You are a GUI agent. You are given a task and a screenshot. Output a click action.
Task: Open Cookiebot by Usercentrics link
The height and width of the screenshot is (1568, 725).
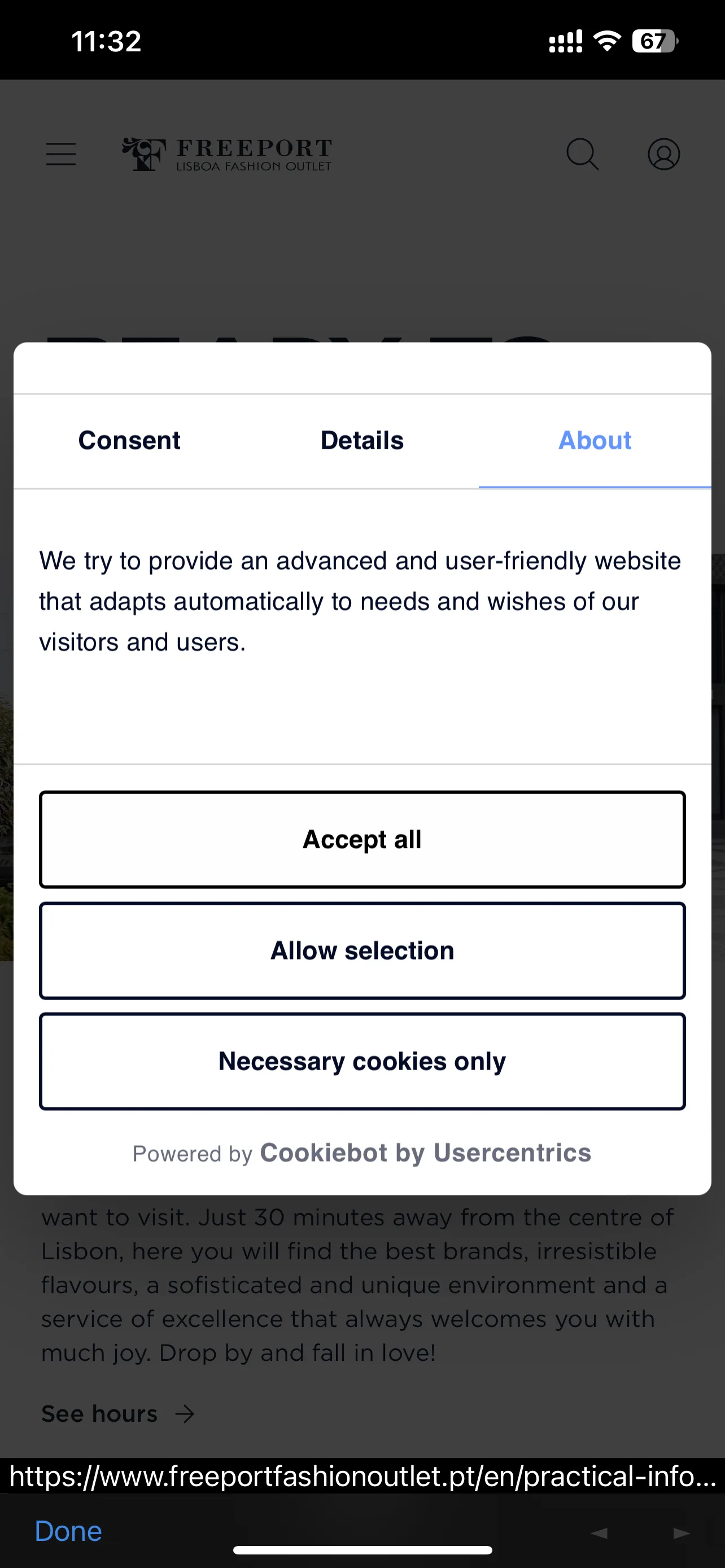pos(426,1153)
